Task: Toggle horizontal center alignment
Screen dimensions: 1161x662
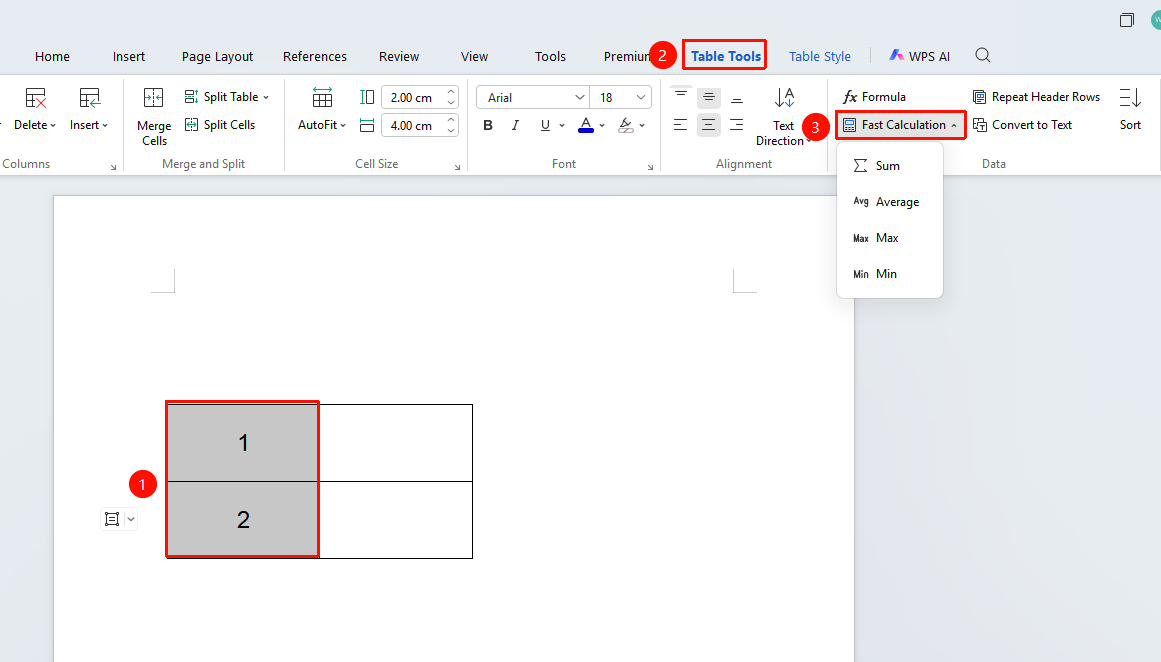Action: 709,125
